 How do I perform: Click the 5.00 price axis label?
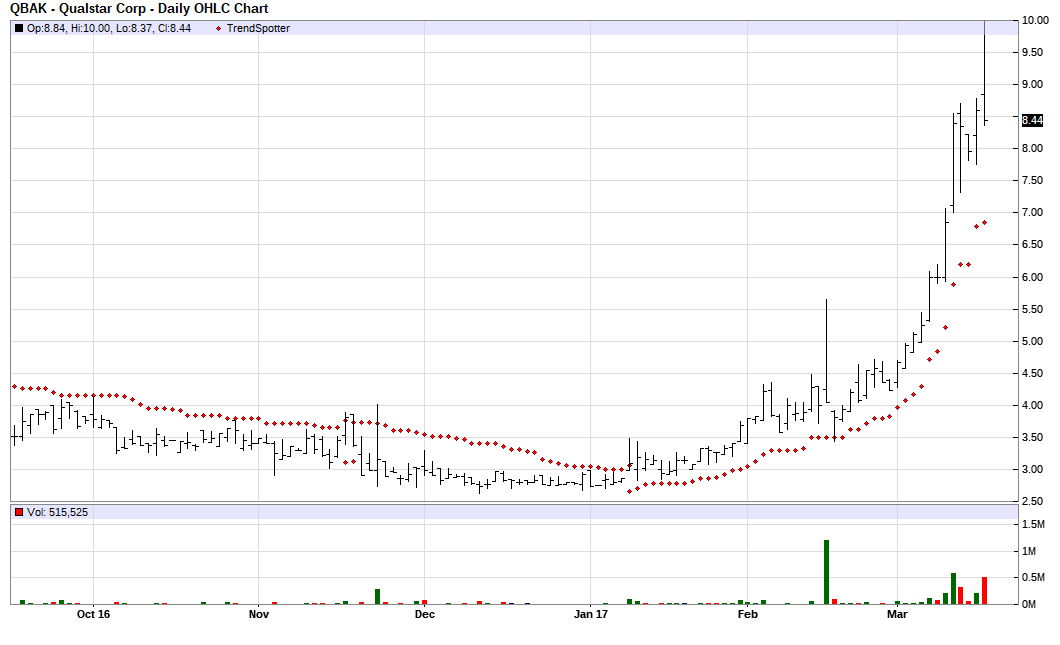(x=1032, y=341)
